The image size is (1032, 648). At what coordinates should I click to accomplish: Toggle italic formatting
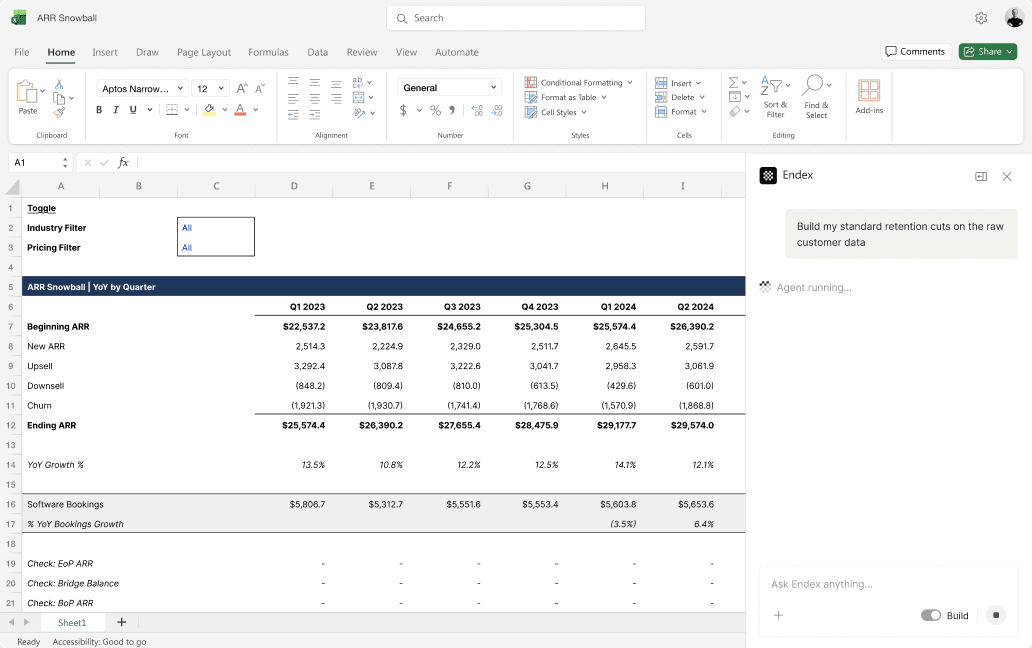click(116, 110)
